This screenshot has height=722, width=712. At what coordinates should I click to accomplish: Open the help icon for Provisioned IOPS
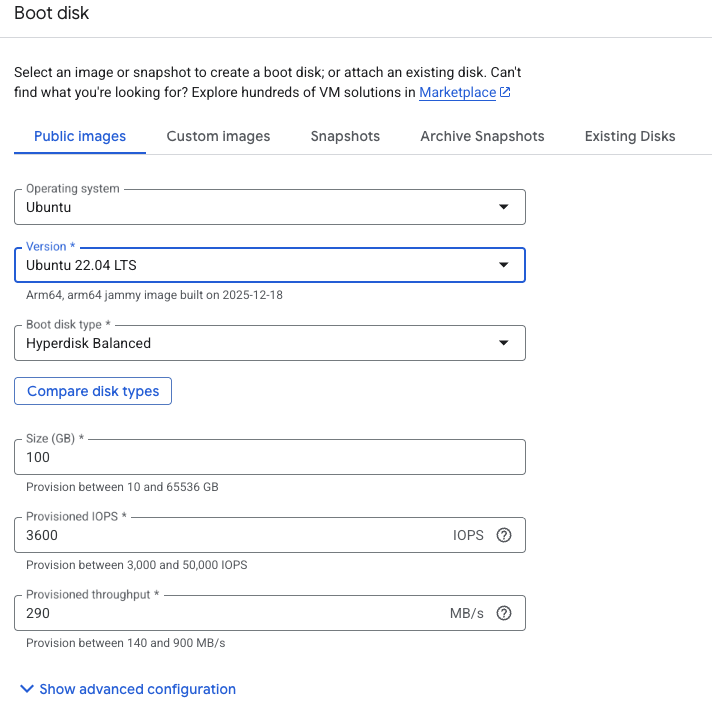click(x=504, y=535)
